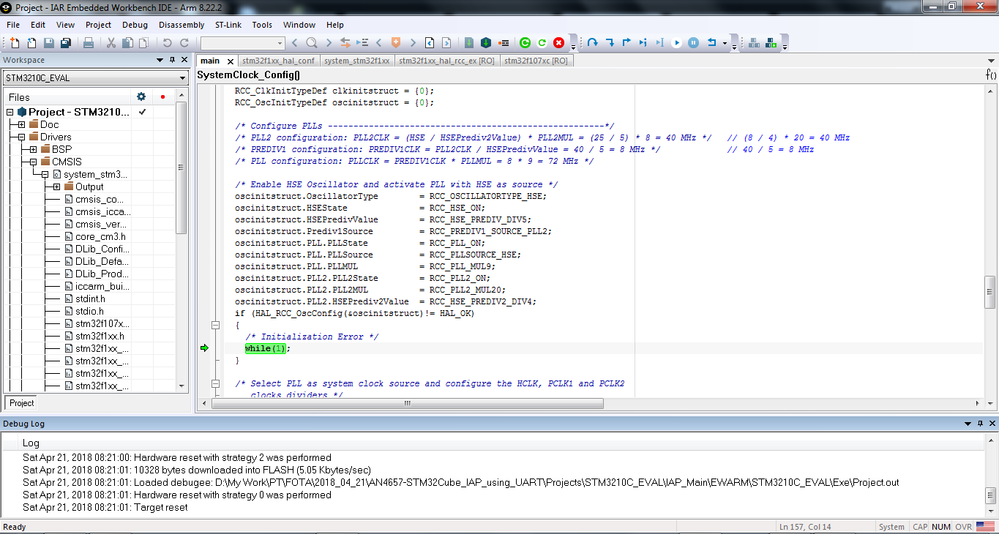The height and width of the screenshot is (534, 999).
Task: Open the File menu
Action: click(x=13, y=25)
